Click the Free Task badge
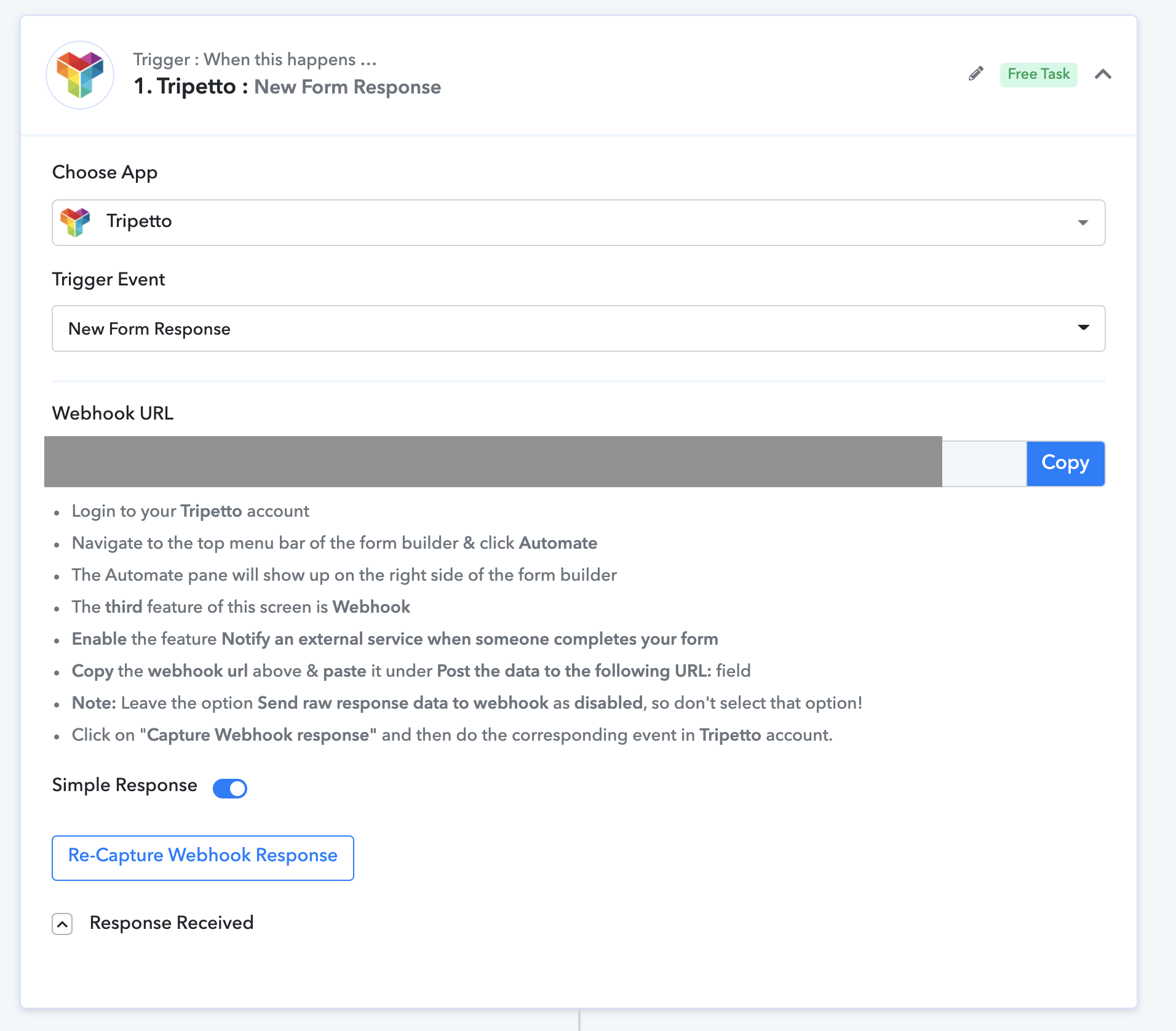 pos(1038,74)
